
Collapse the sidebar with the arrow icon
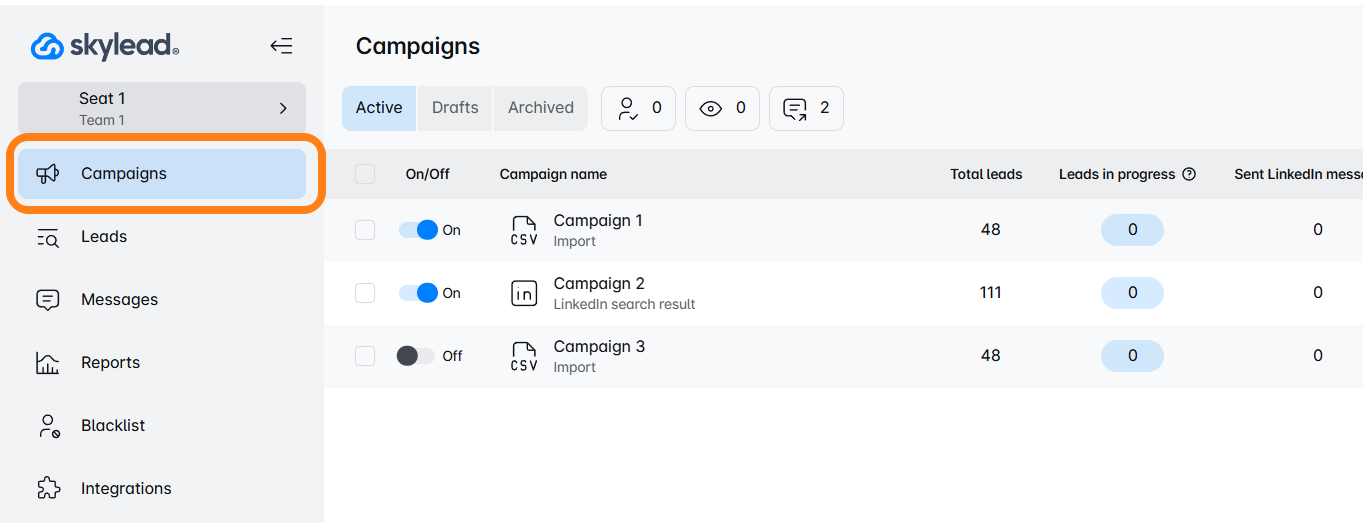[x=281, y=46]
